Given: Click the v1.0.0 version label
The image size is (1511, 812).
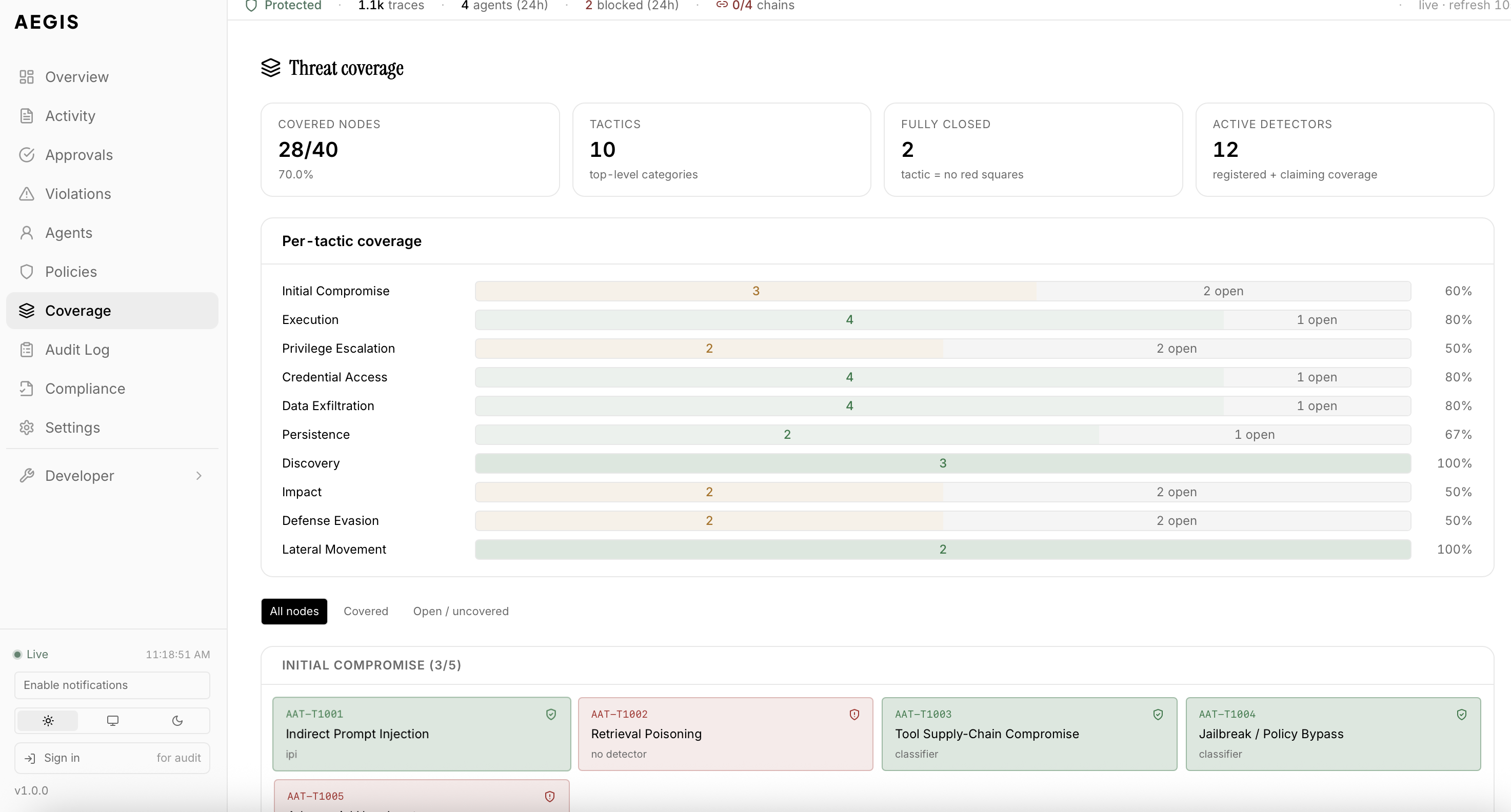Looking at the screenshot, I should 31,790.
